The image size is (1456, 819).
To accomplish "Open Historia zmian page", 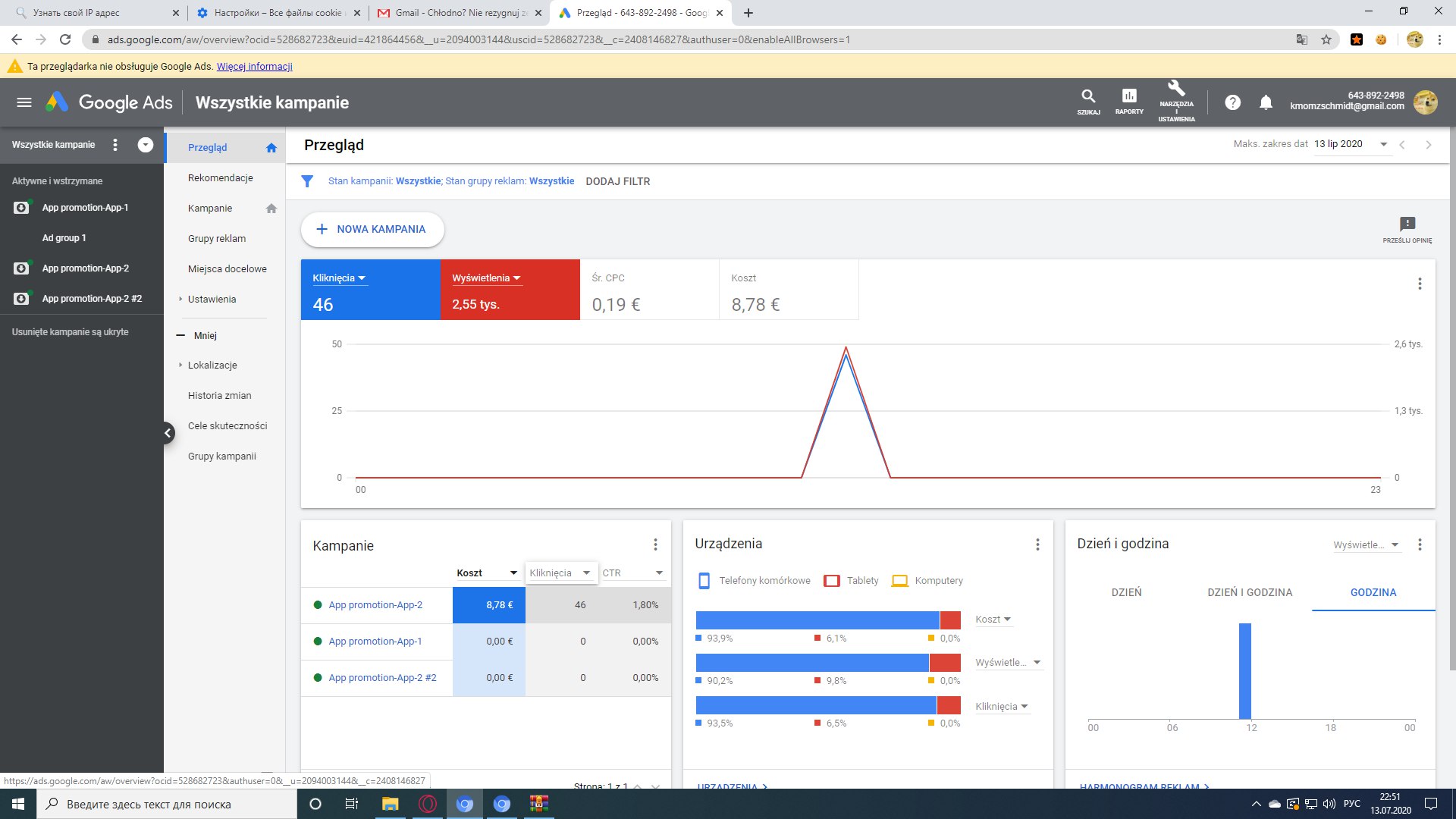I will click(x=220, y=396).
